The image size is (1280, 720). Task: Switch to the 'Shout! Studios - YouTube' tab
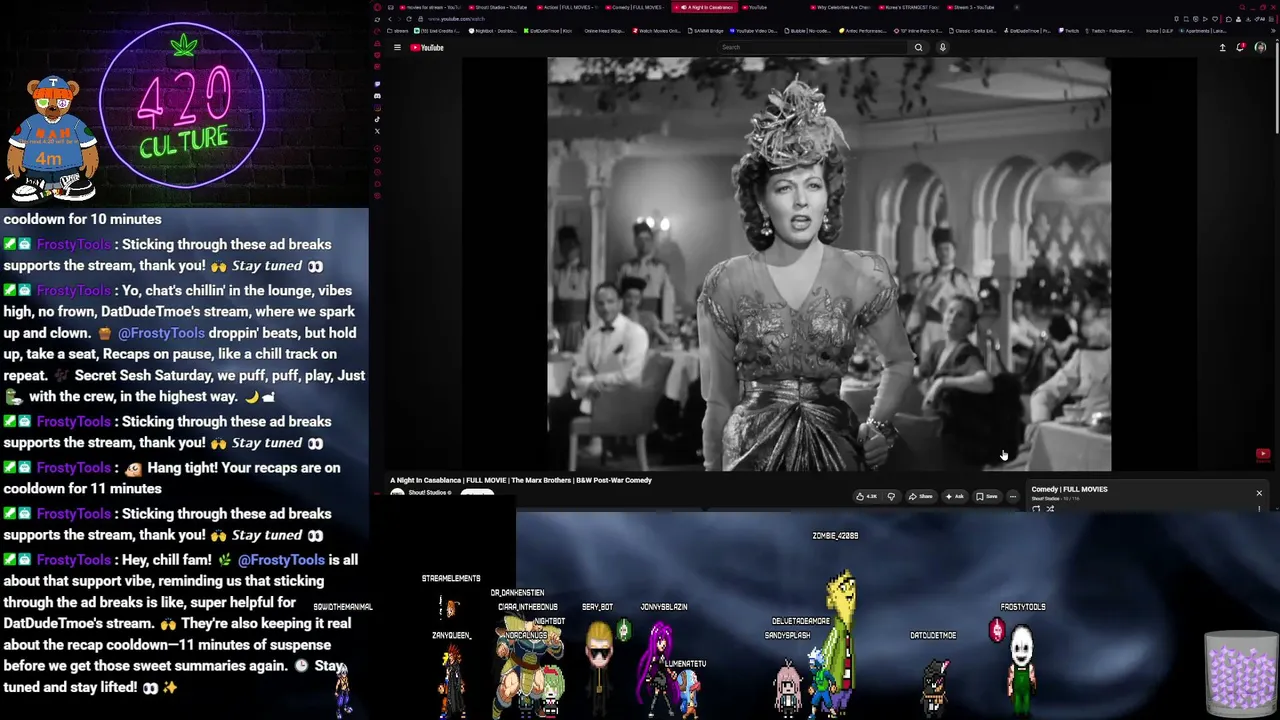click(x=496, y=7)
